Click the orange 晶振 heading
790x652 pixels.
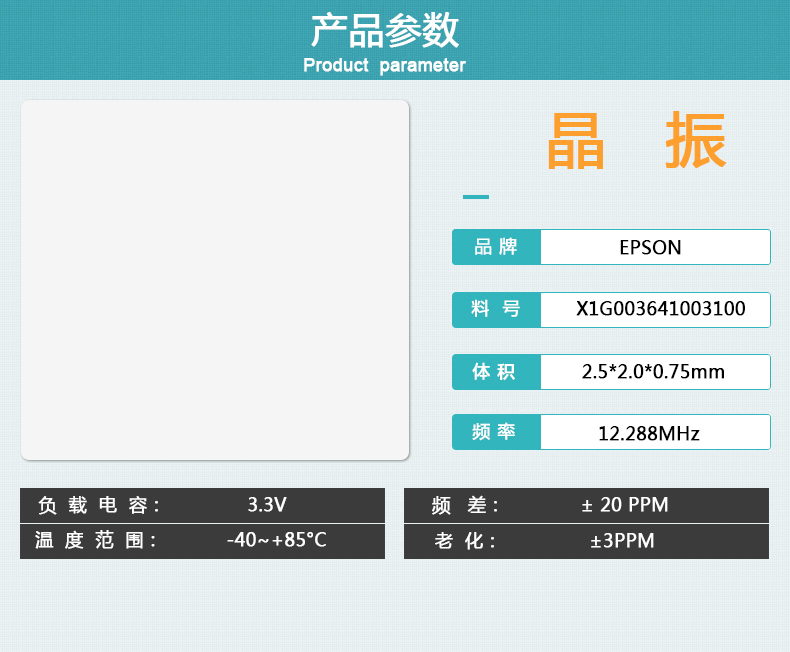coord(636,142)
